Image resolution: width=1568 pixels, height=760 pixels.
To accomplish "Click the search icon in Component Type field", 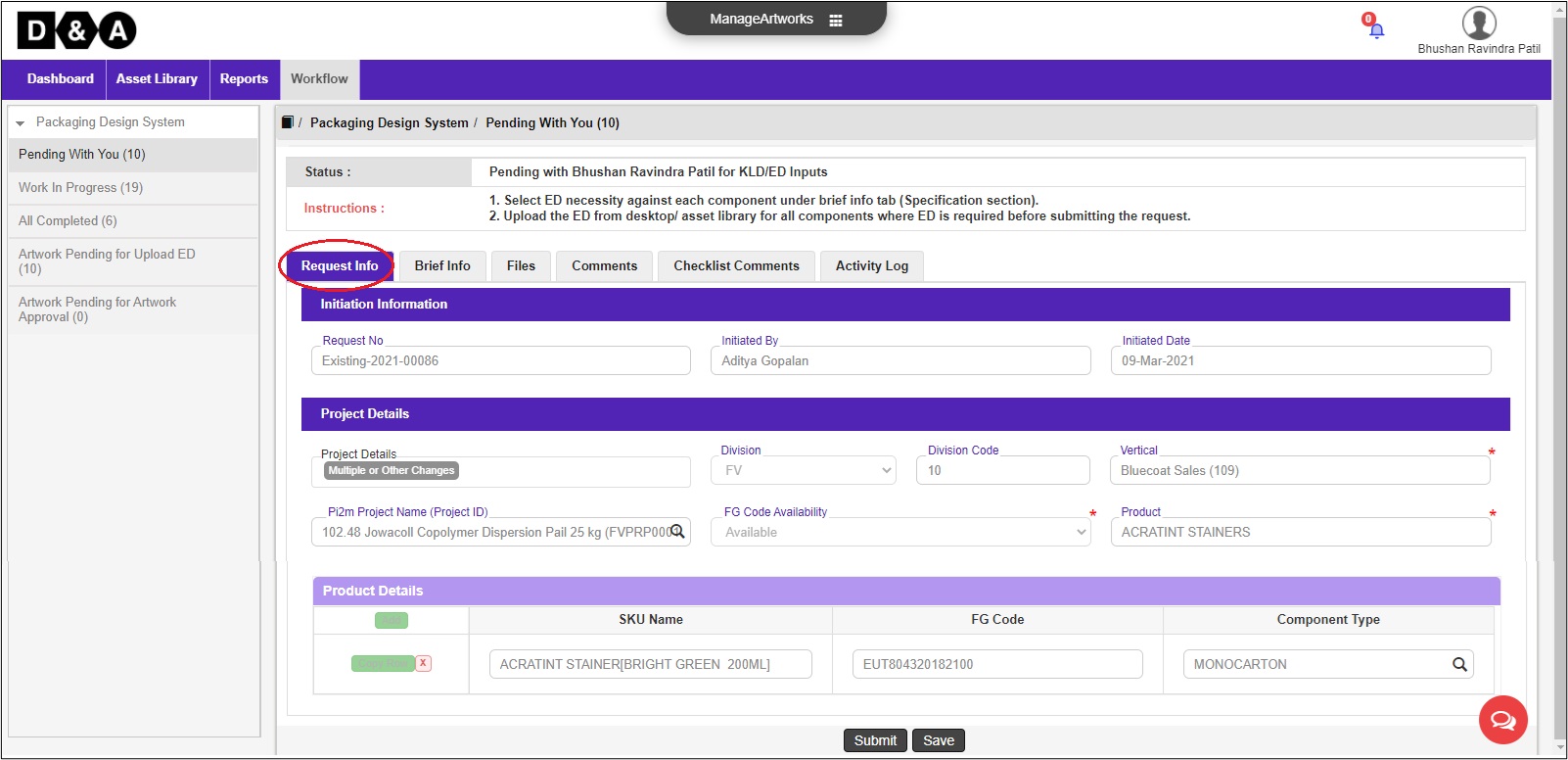I will (x=1459, y=664).
